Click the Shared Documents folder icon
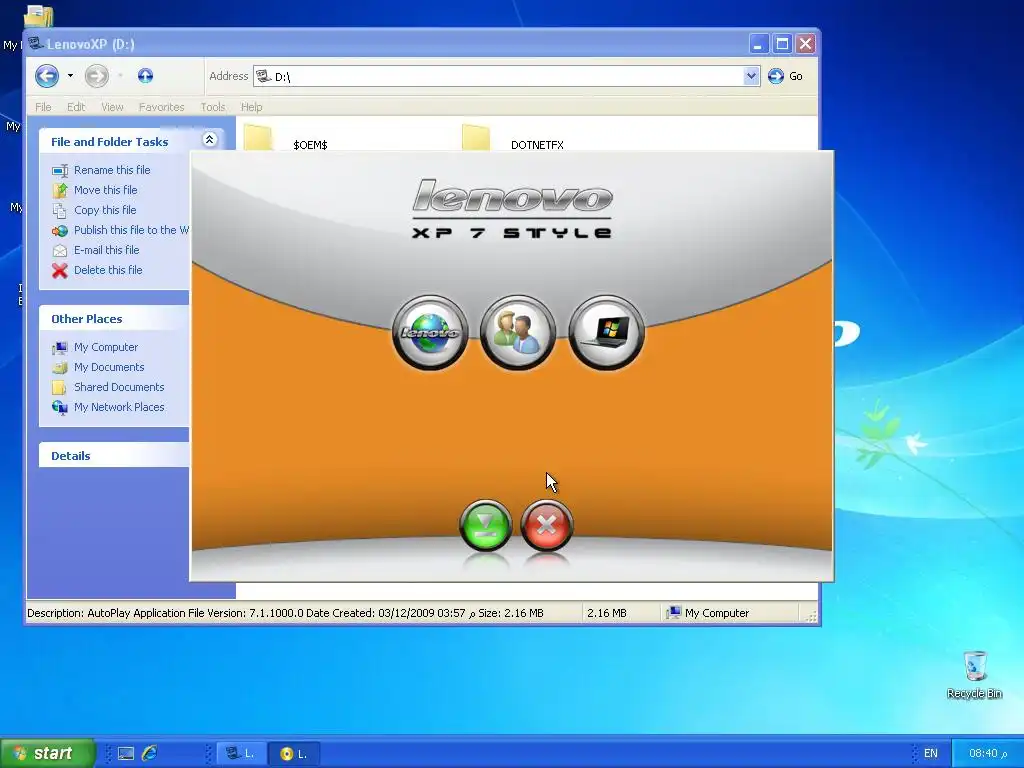This screenshot has width=1024, height=768. [x=59, y=387]
